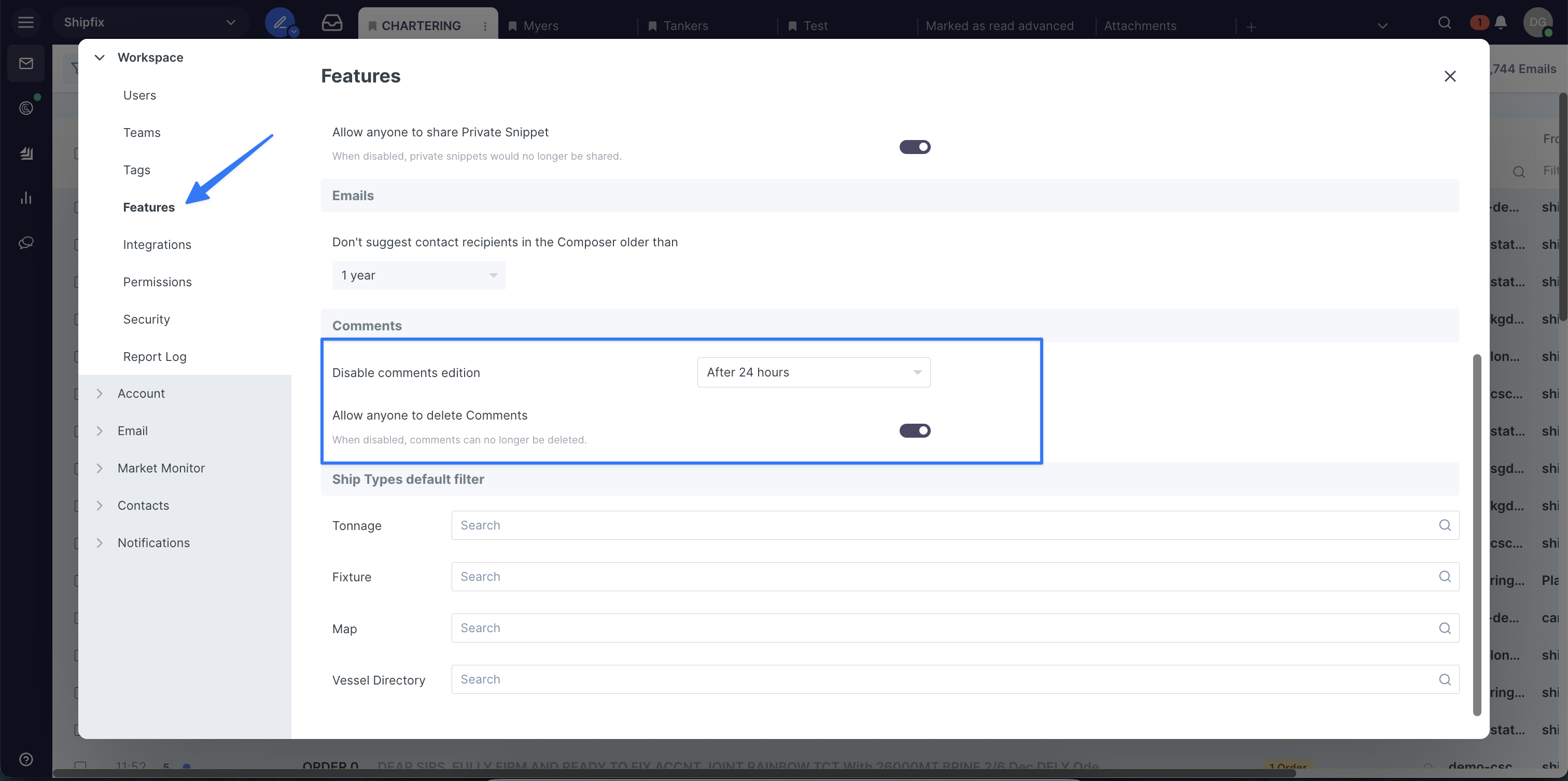This screenshot has height=781, width=1568.
Task: Toggle Allow anyone to share Private Snippet
Action: tap(914, 147)
